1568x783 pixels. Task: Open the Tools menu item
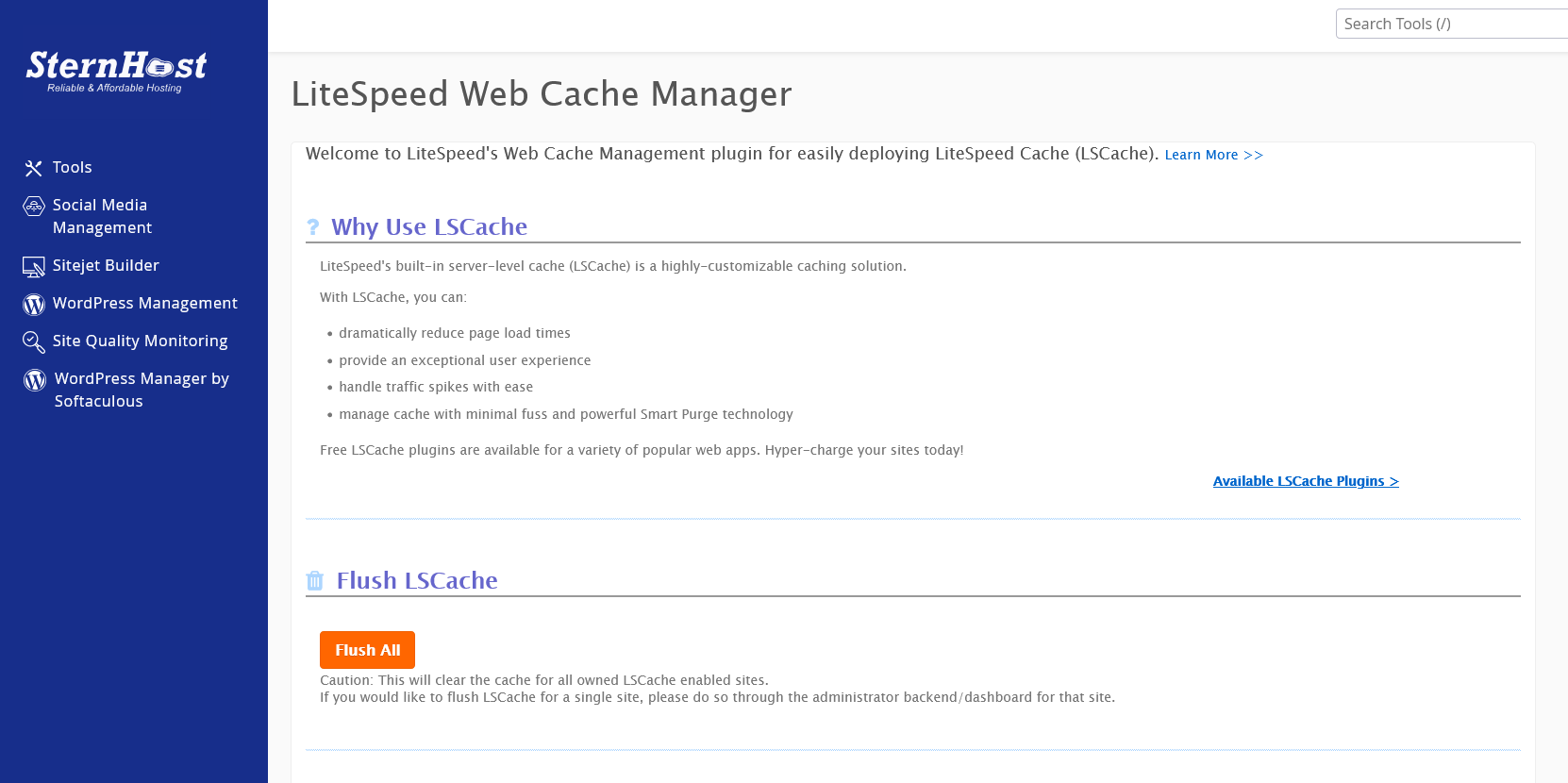(72, 167)
